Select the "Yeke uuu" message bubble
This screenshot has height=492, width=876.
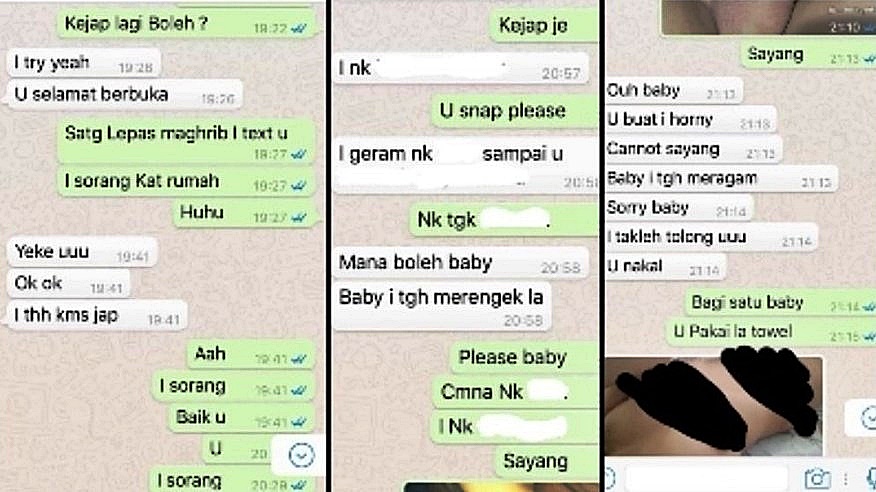pos(82,252)
